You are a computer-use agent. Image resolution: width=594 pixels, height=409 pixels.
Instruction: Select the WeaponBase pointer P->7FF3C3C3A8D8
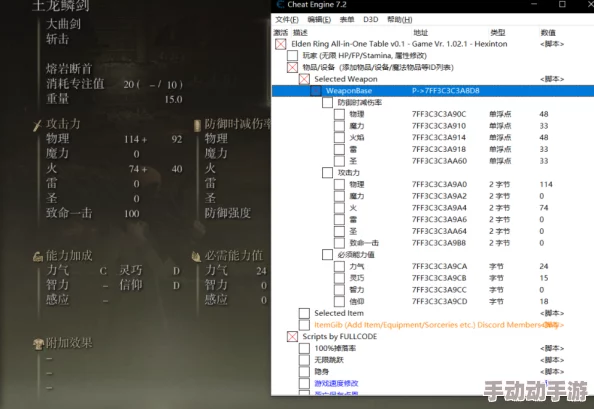click(x=446, y=91)
